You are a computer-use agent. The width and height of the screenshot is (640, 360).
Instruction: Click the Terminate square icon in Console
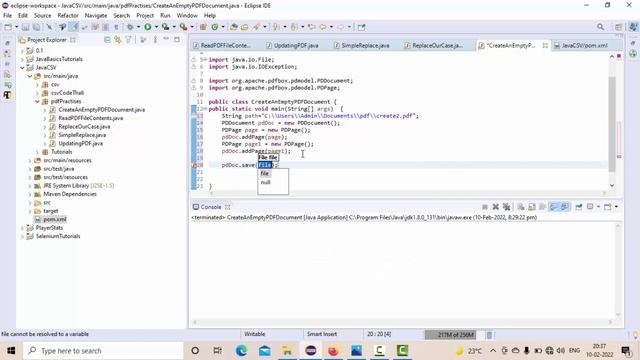click(x=485, y=207)
